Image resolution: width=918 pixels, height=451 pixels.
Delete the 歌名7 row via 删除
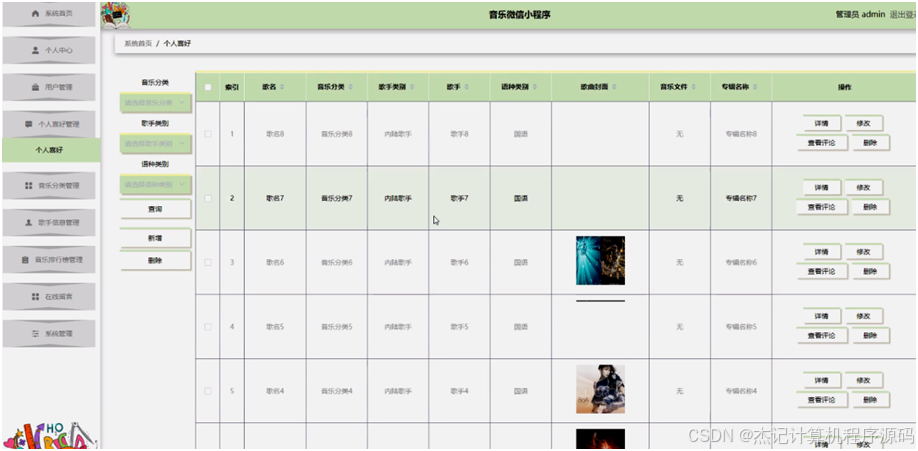871,207
